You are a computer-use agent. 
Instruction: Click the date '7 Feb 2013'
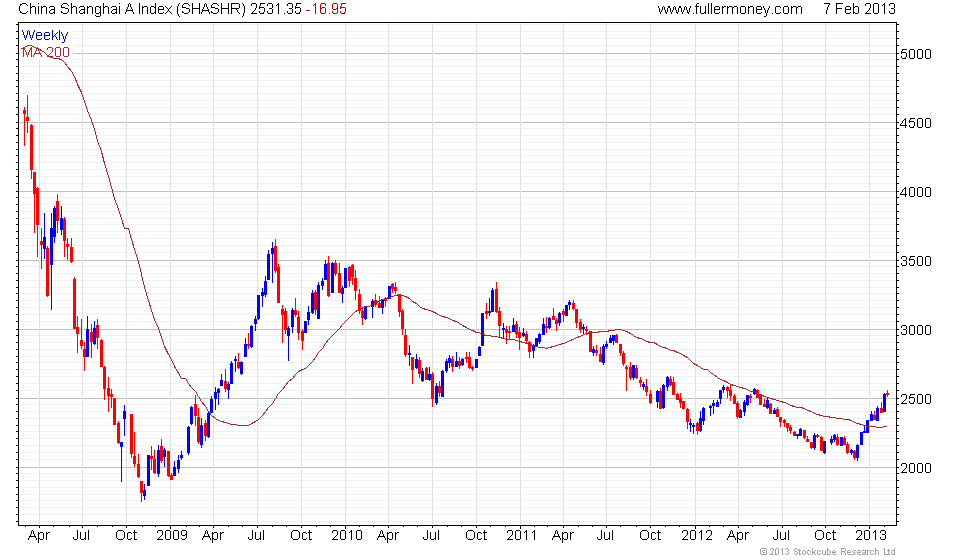click(x=859, y=9)
